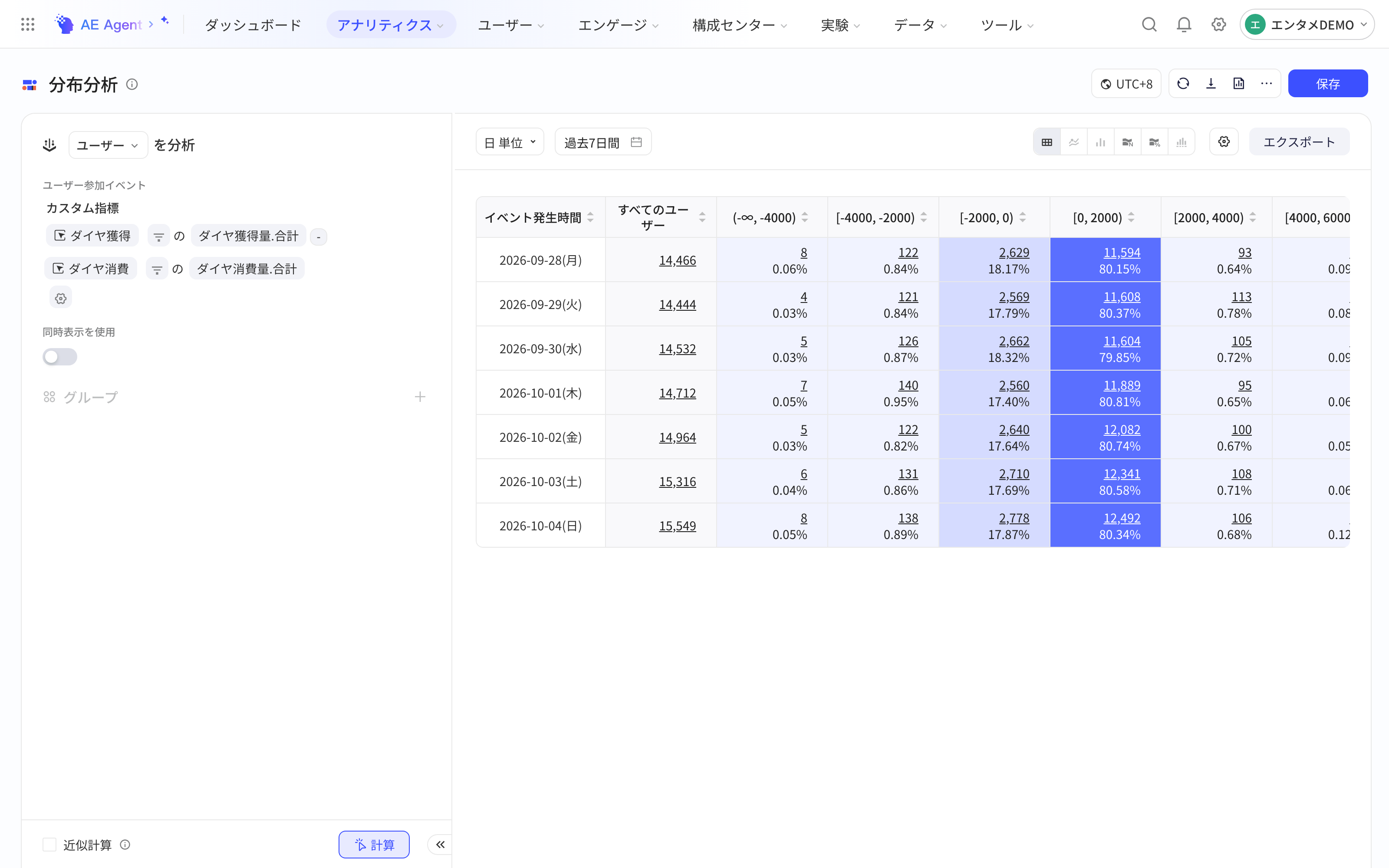Switch to stacked N chart view icon
Screen dimensions: 1389x868
click(1127, 142)
